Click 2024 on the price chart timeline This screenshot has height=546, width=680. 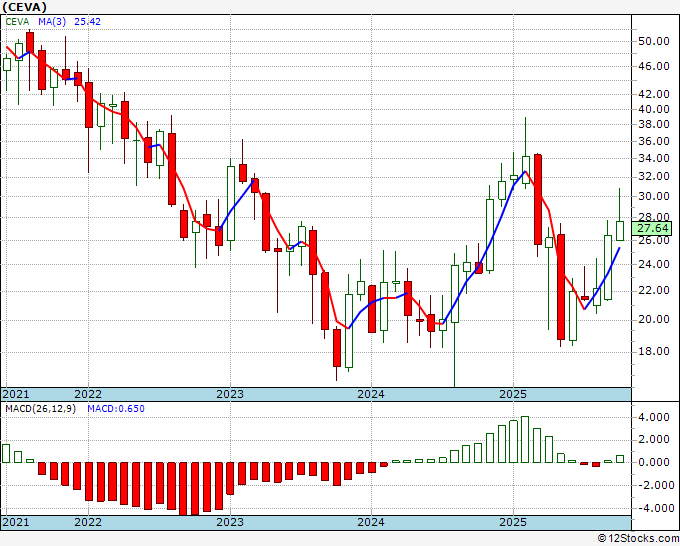point(371,394)
